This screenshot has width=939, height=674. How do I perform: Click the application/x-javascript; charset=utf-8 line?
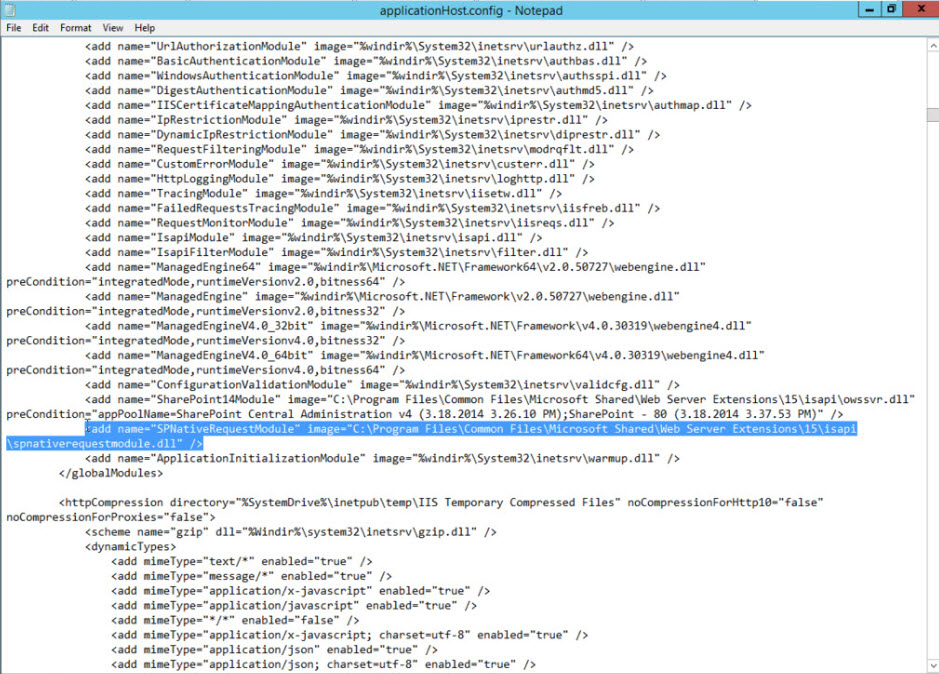[x=349, y=635]
